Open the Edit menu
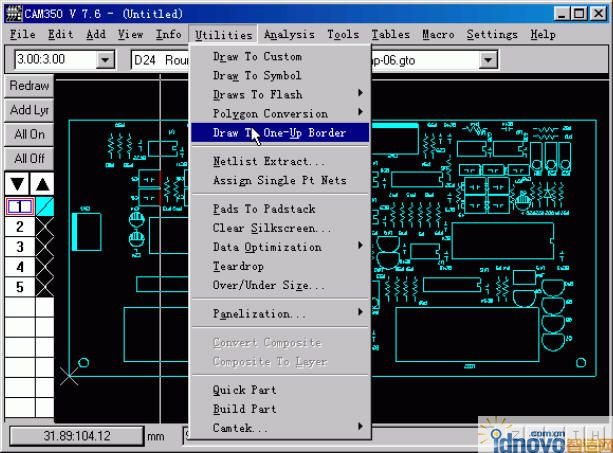Screen dimensions: 613x453 (61, 34)
